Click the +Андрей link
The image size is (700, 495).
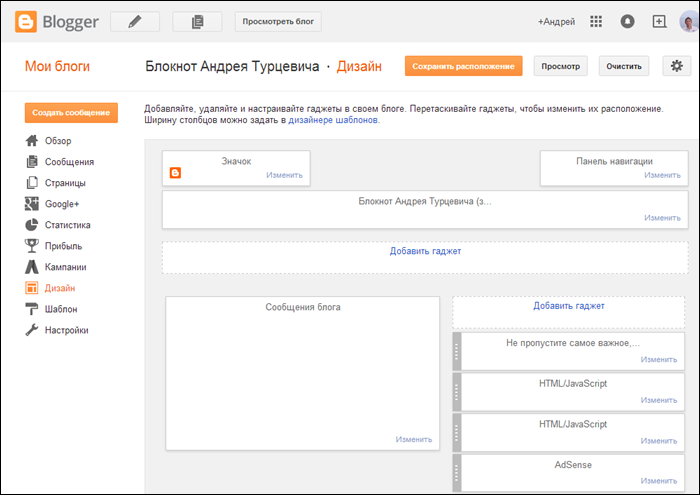pyautogui.click(x=556, y=21)
